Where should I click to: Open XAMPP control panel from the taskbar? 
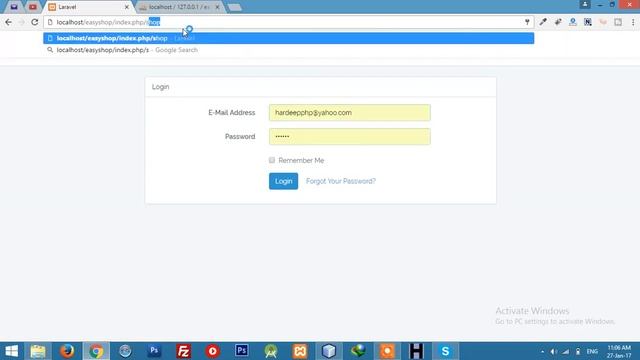300,351
